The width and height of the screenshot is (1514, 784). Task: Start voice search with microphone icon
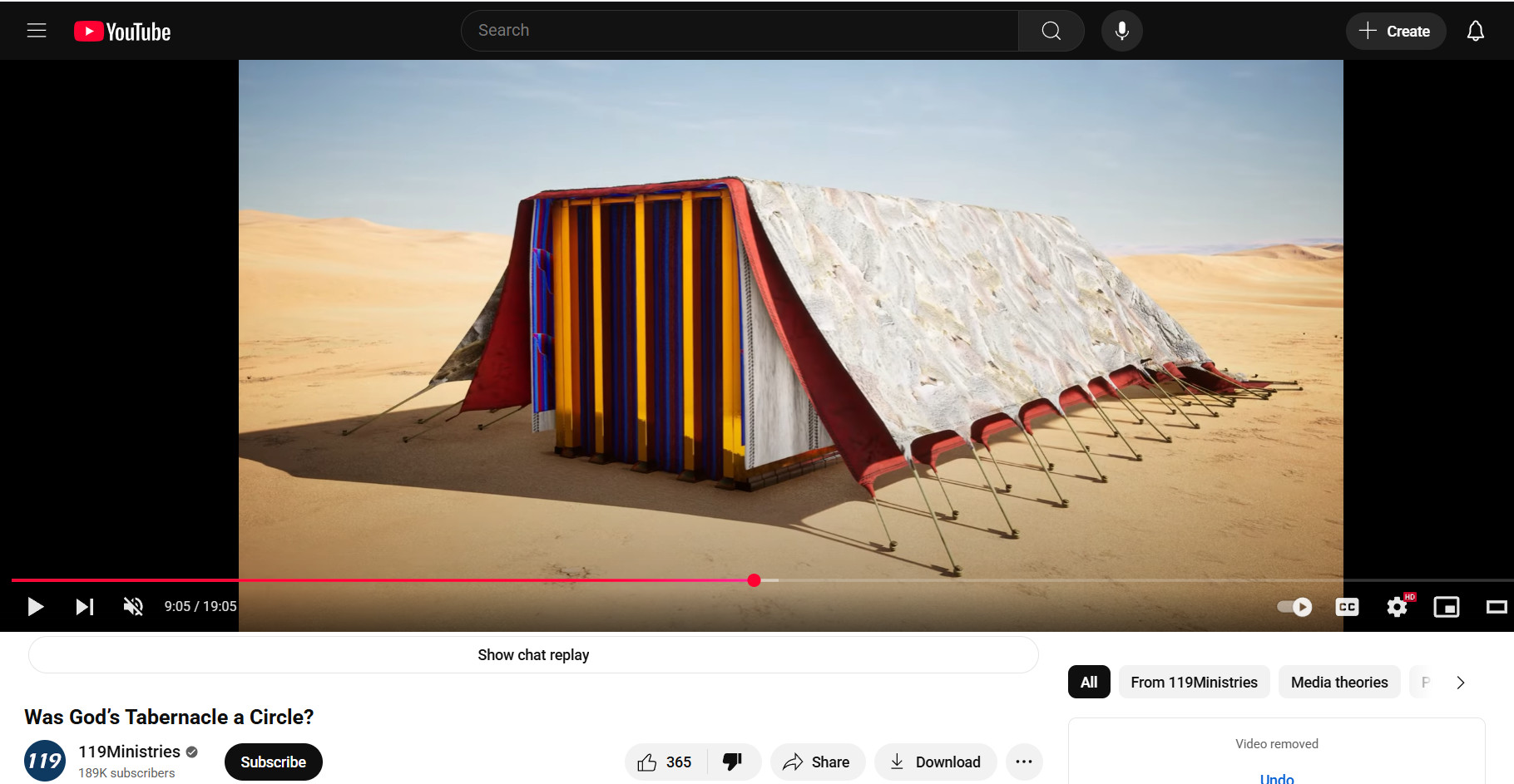(x=1121, y=31)
